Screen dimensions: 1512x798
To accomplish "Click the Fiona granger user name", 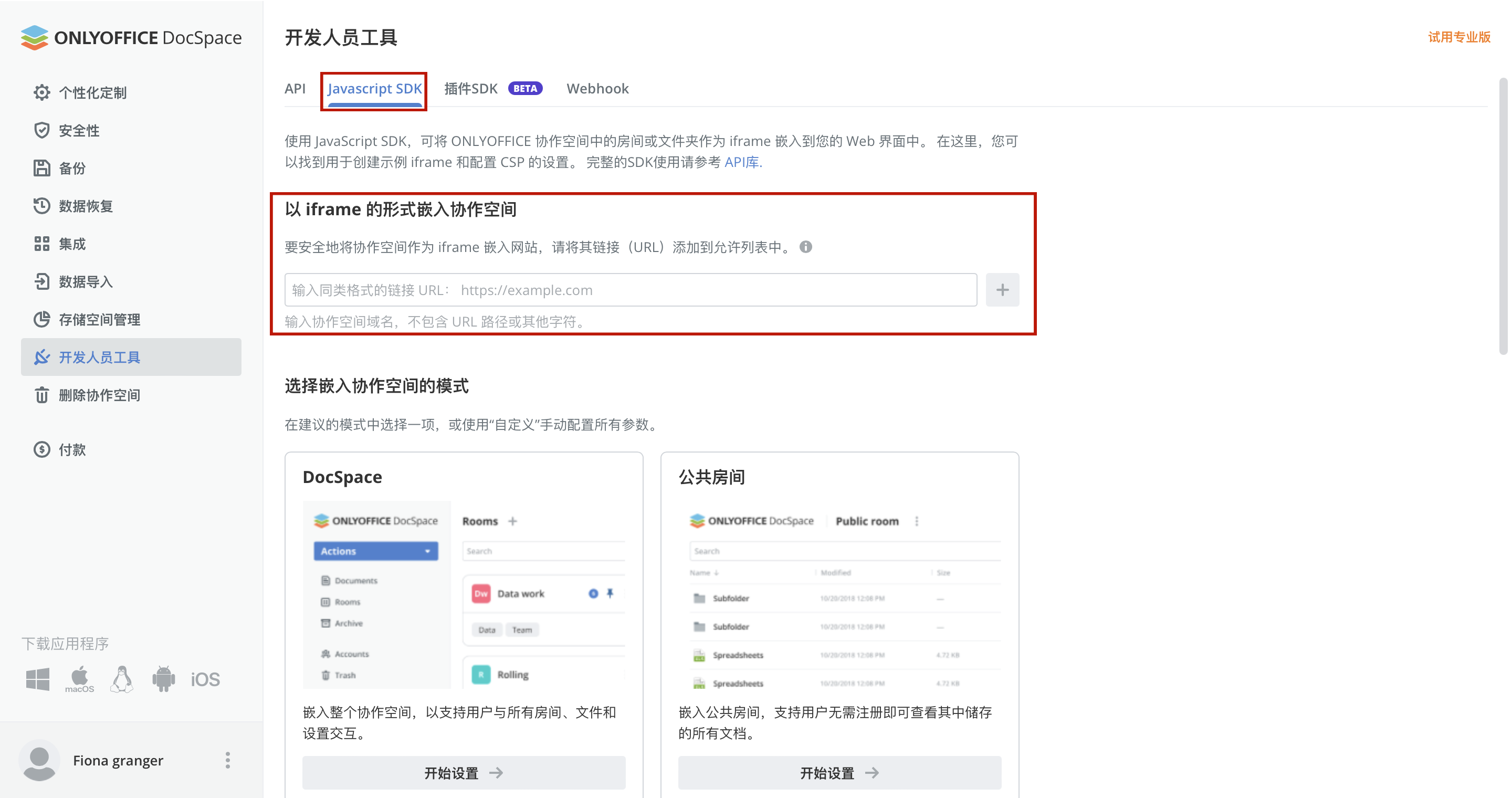I will pos(118,760).
